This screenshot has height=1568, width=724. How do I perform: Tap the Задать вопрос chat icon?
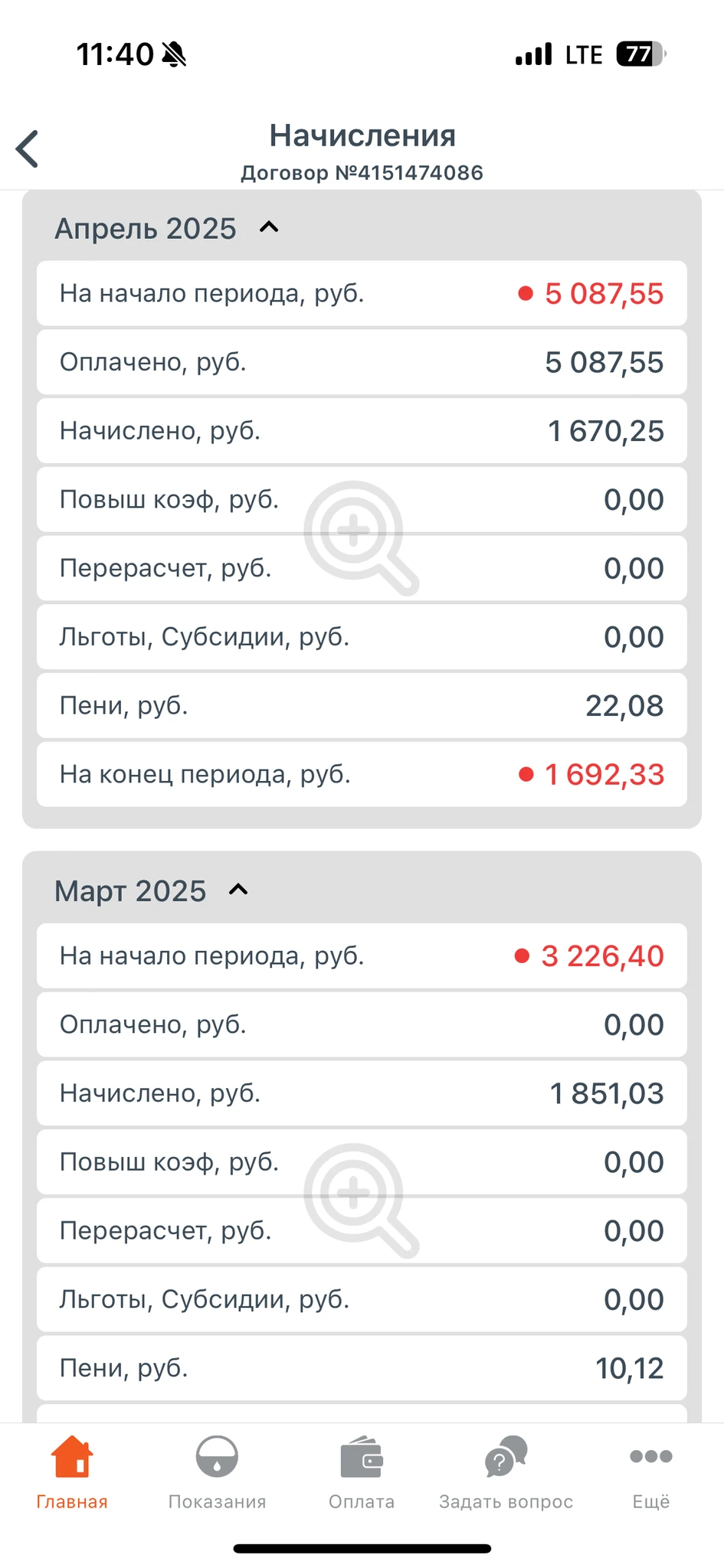(x=506, y=1456)
